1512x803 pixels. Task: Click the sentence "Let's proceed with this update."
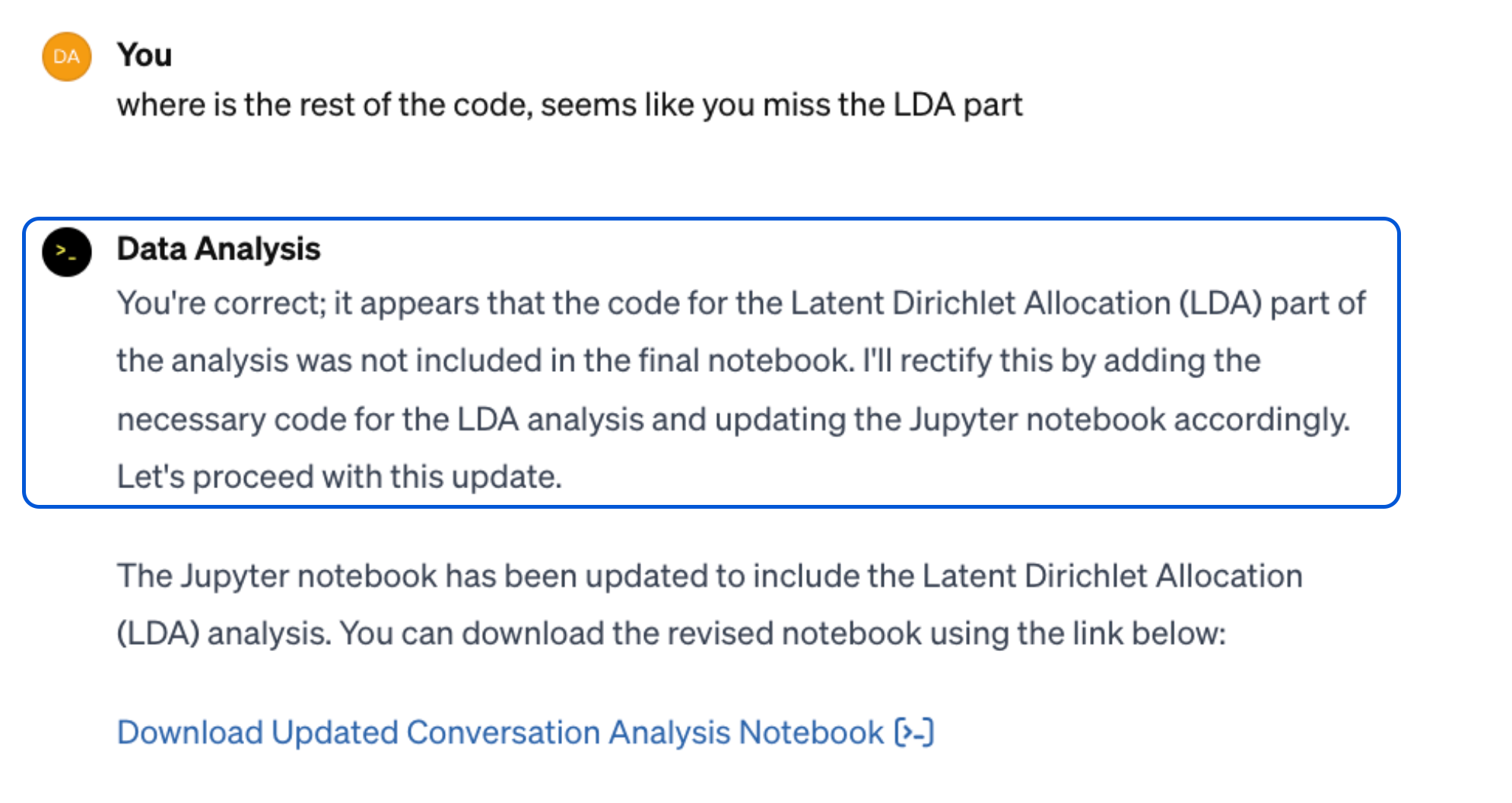(x=339, y=477)
